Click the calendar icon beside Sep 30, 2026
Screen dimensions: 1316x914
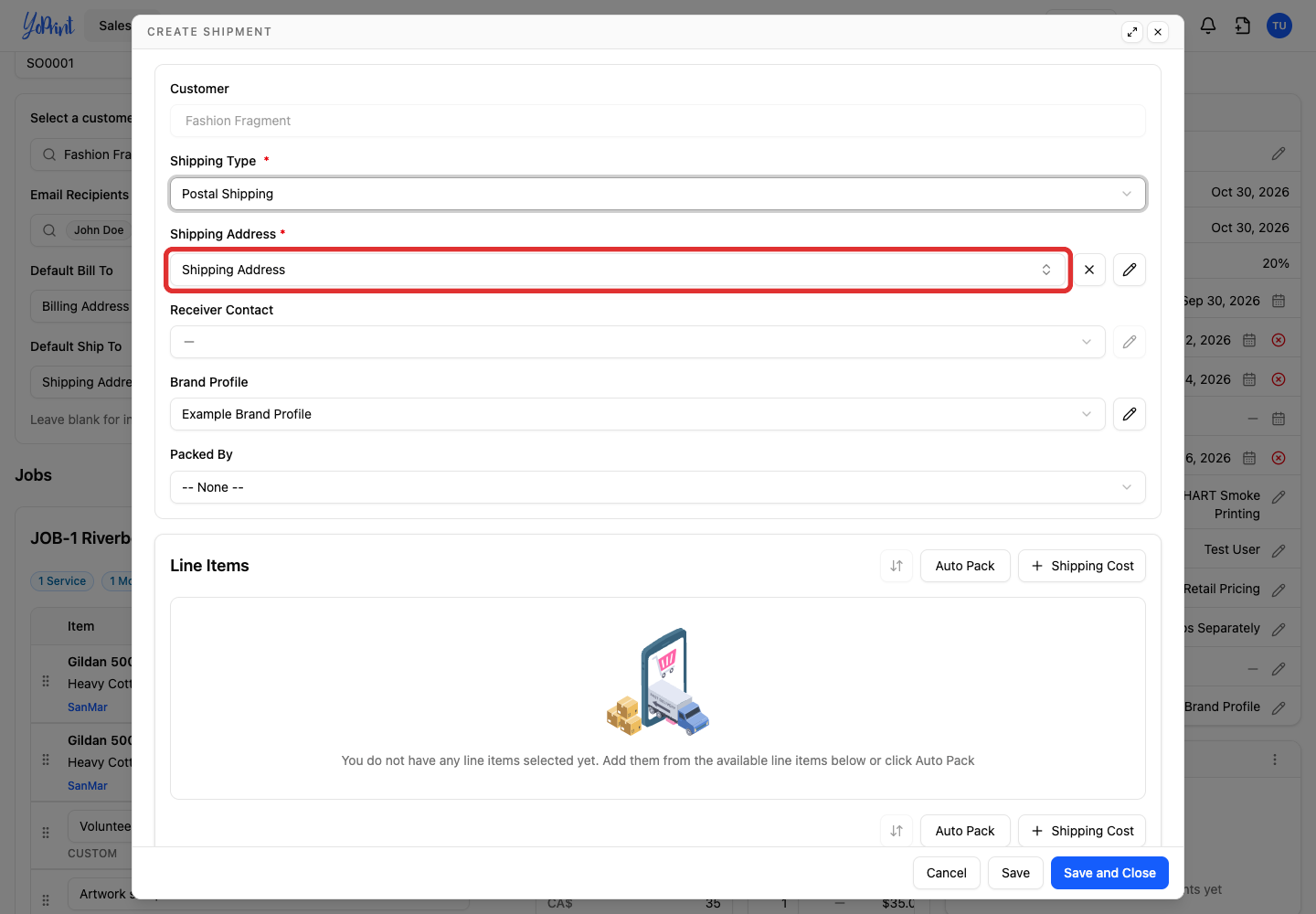(x=1279, y=301)
